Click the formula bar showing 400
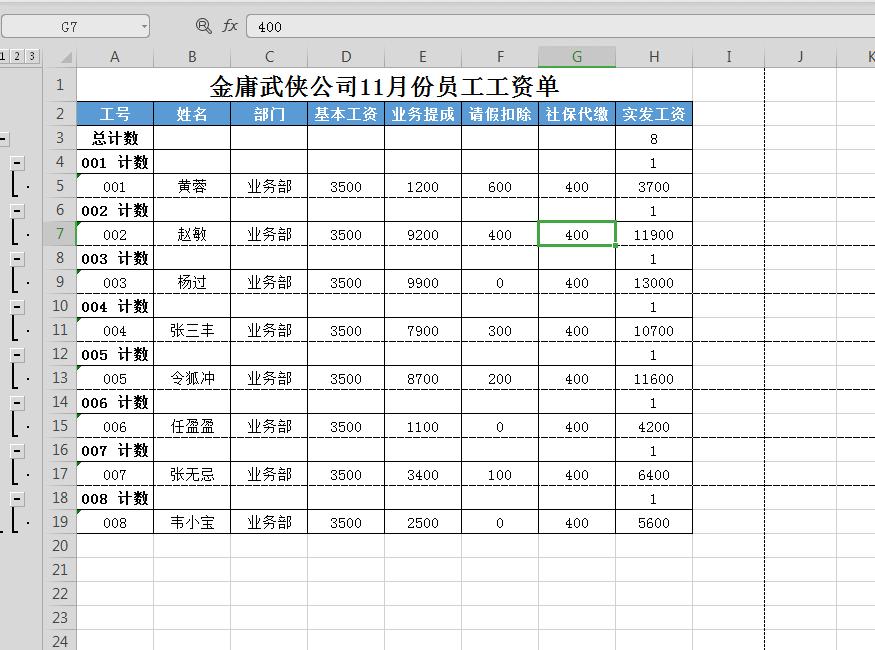 coord(400,27)
